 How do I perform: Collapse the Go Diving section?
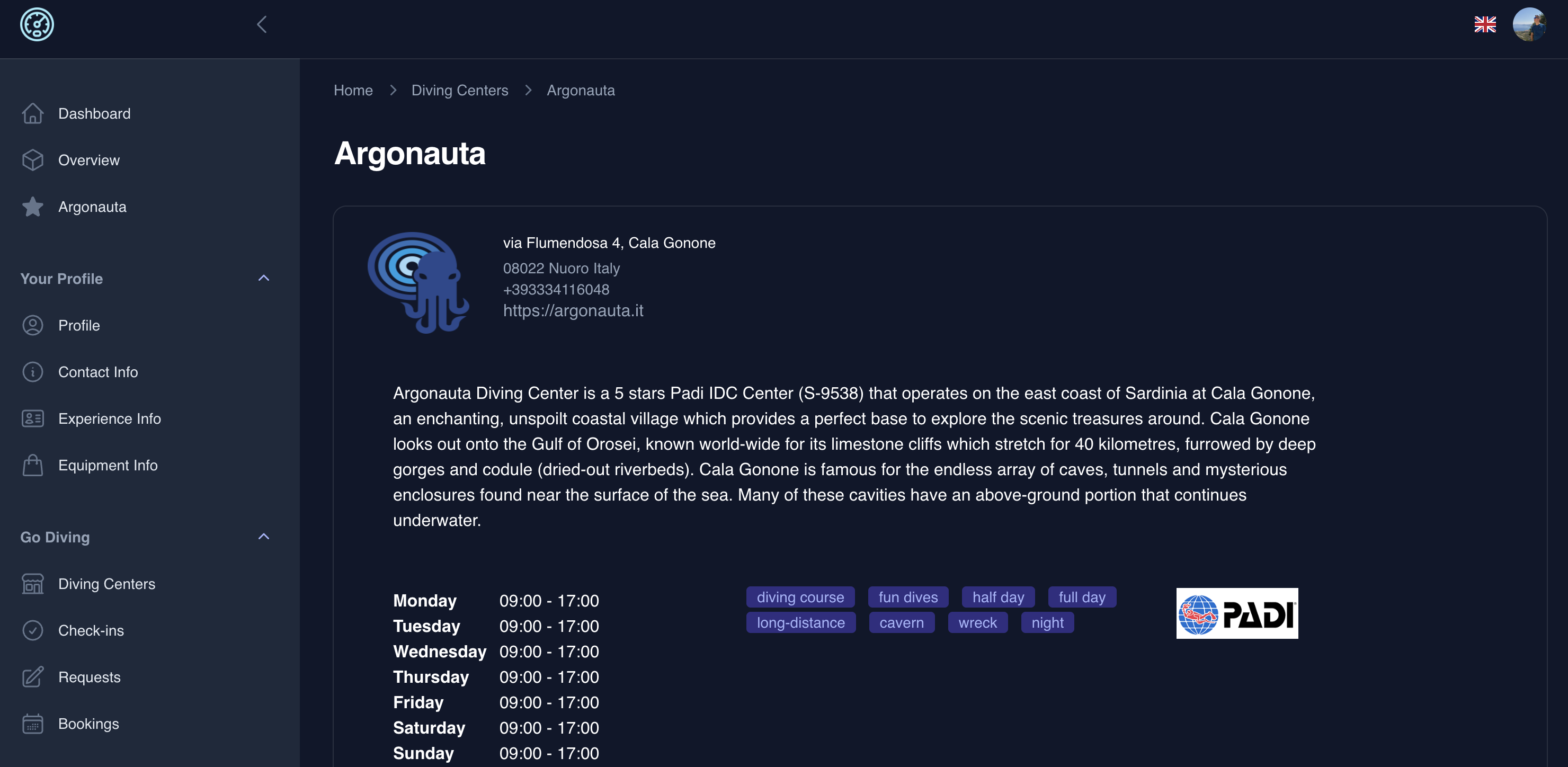pos(264,537)
